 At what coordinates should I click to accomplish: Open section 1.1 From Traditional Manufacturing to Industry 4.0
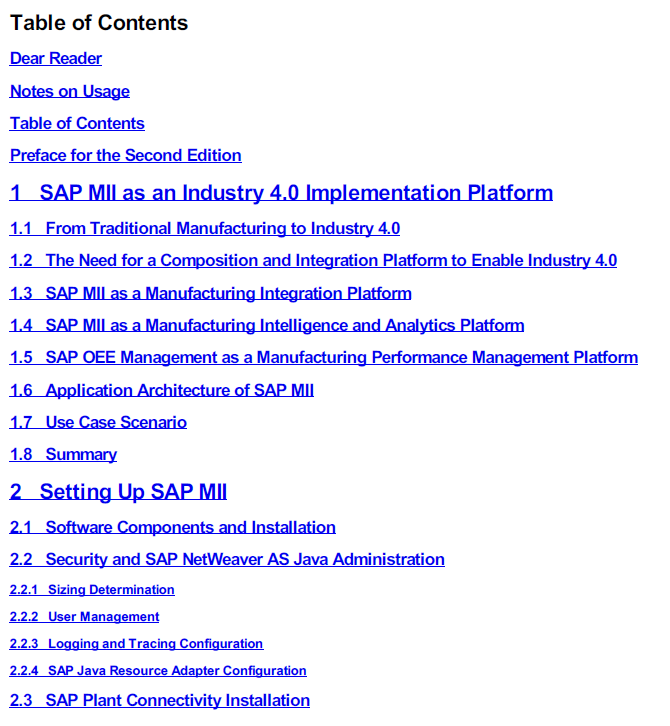click(x=205, y=228)
